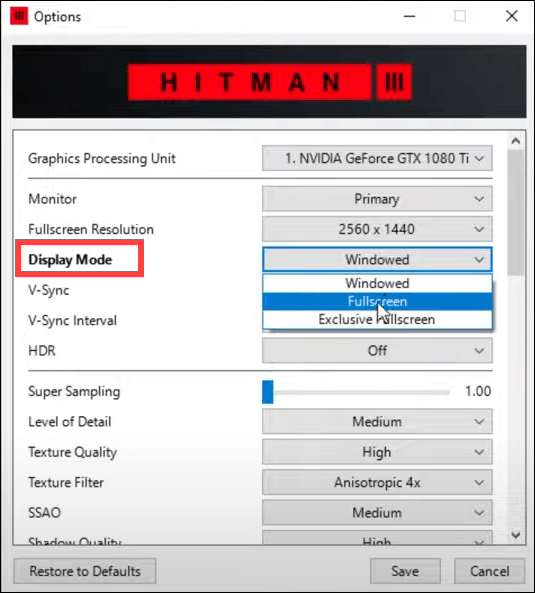The image size is (535, 593).
Task: Click the Super Sampling value 1.00
Action: [478, 391]
